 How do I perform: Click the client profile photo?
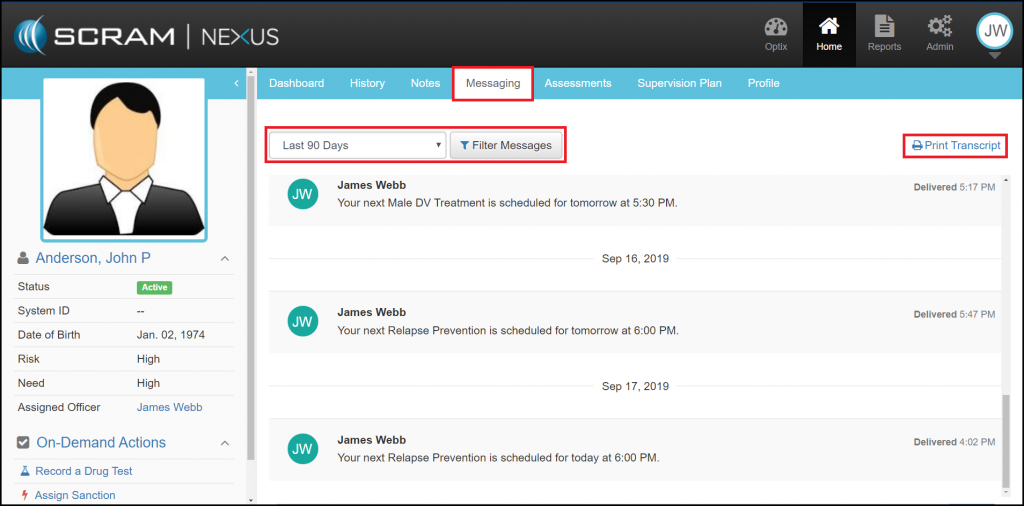pos(123,158)
